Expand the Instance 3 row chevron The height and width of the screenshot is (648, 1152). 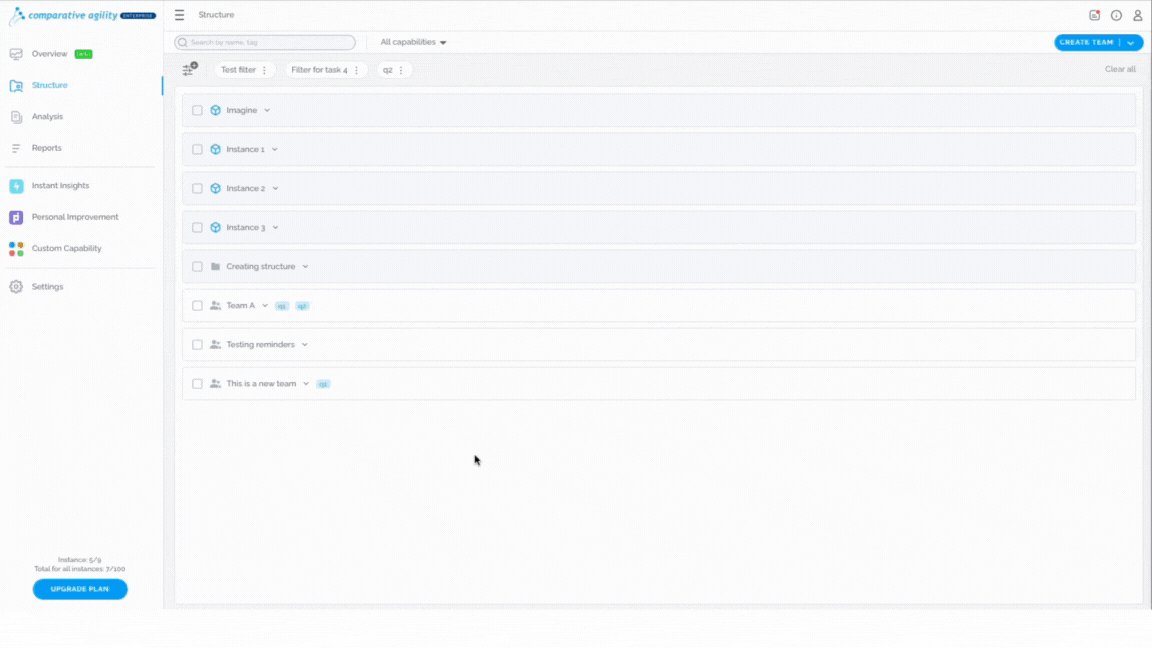[x=276, y=227]
